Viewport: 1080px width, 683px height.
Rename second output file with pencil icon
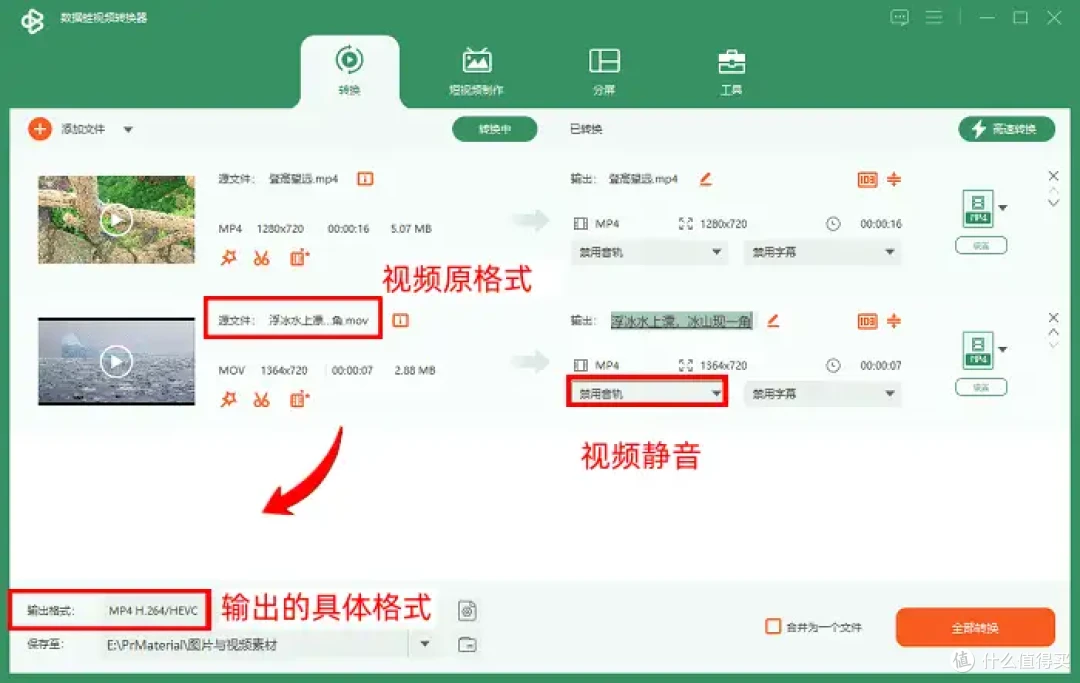[x=773, y=320]
